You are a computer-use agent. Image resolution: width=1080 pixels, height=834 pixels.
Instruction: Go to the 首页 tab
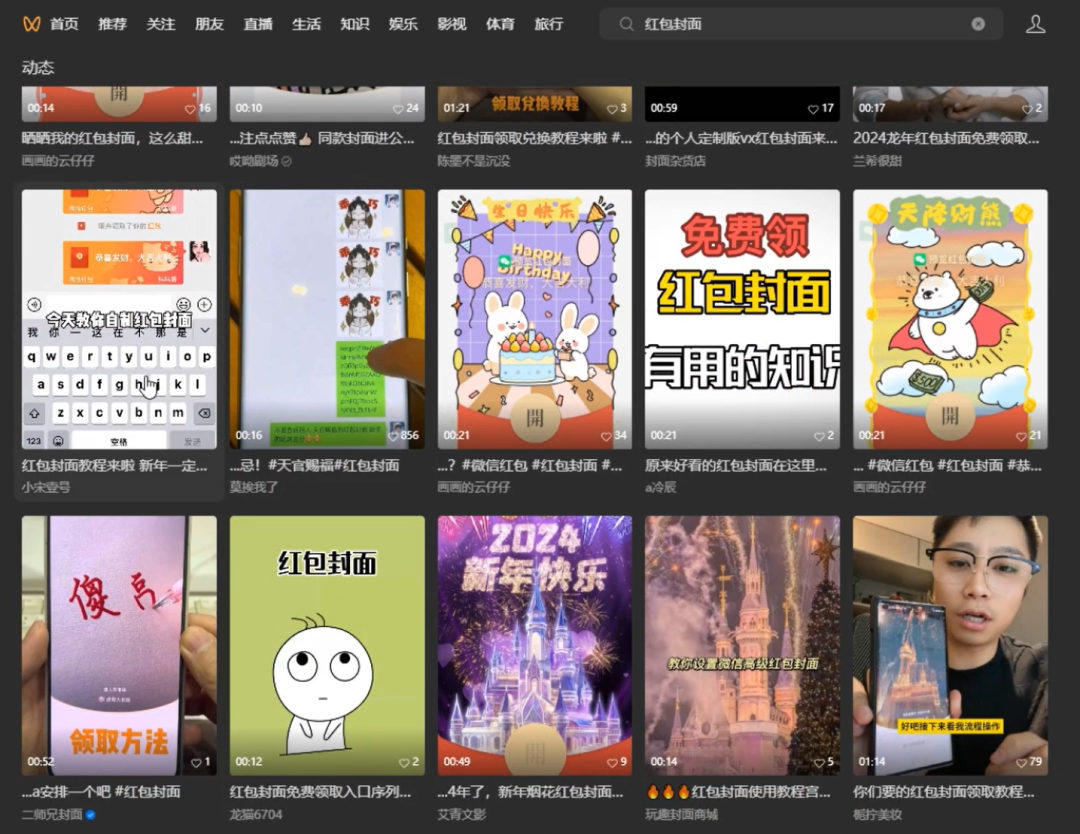64,24
